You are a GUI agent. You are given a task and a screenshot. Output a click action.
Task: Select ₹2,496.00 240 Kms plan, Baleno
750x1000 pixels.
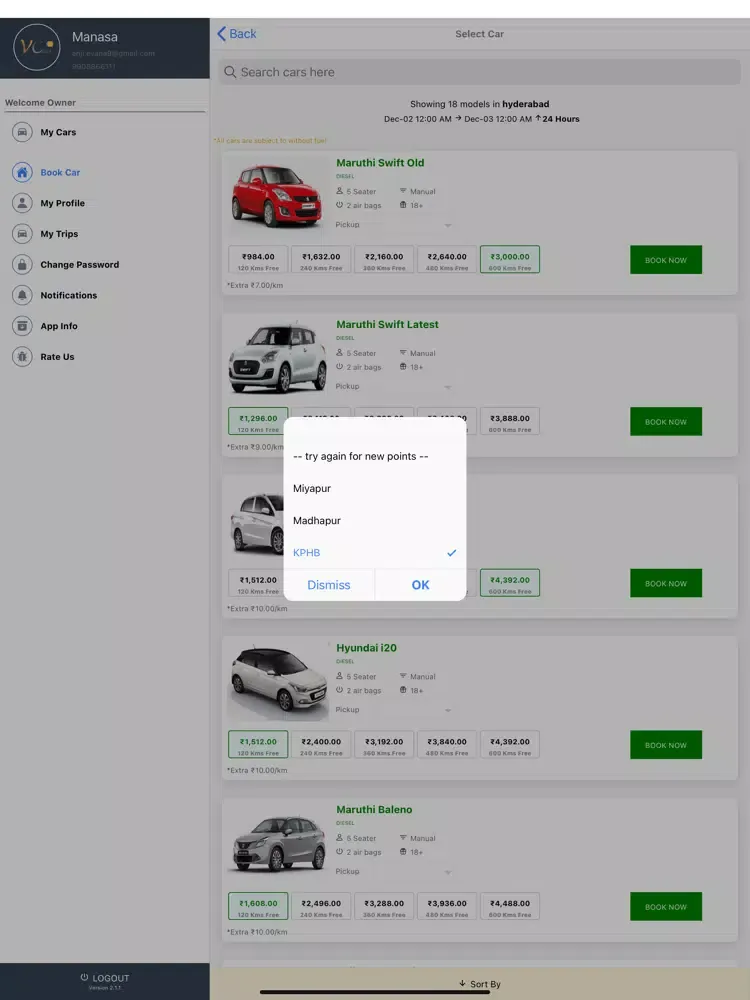(x=321, y=906)
